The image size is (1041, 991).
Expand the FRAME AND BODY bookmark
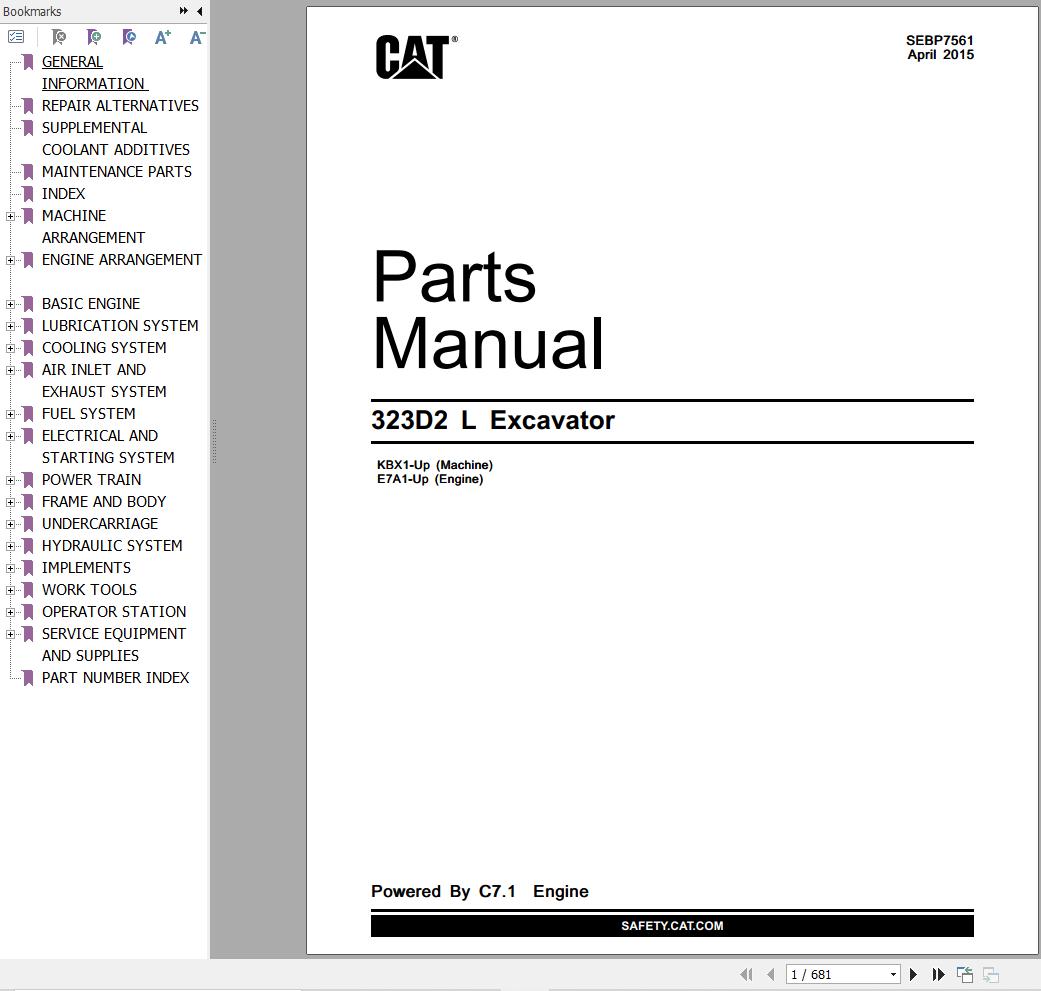click(10, 502)
